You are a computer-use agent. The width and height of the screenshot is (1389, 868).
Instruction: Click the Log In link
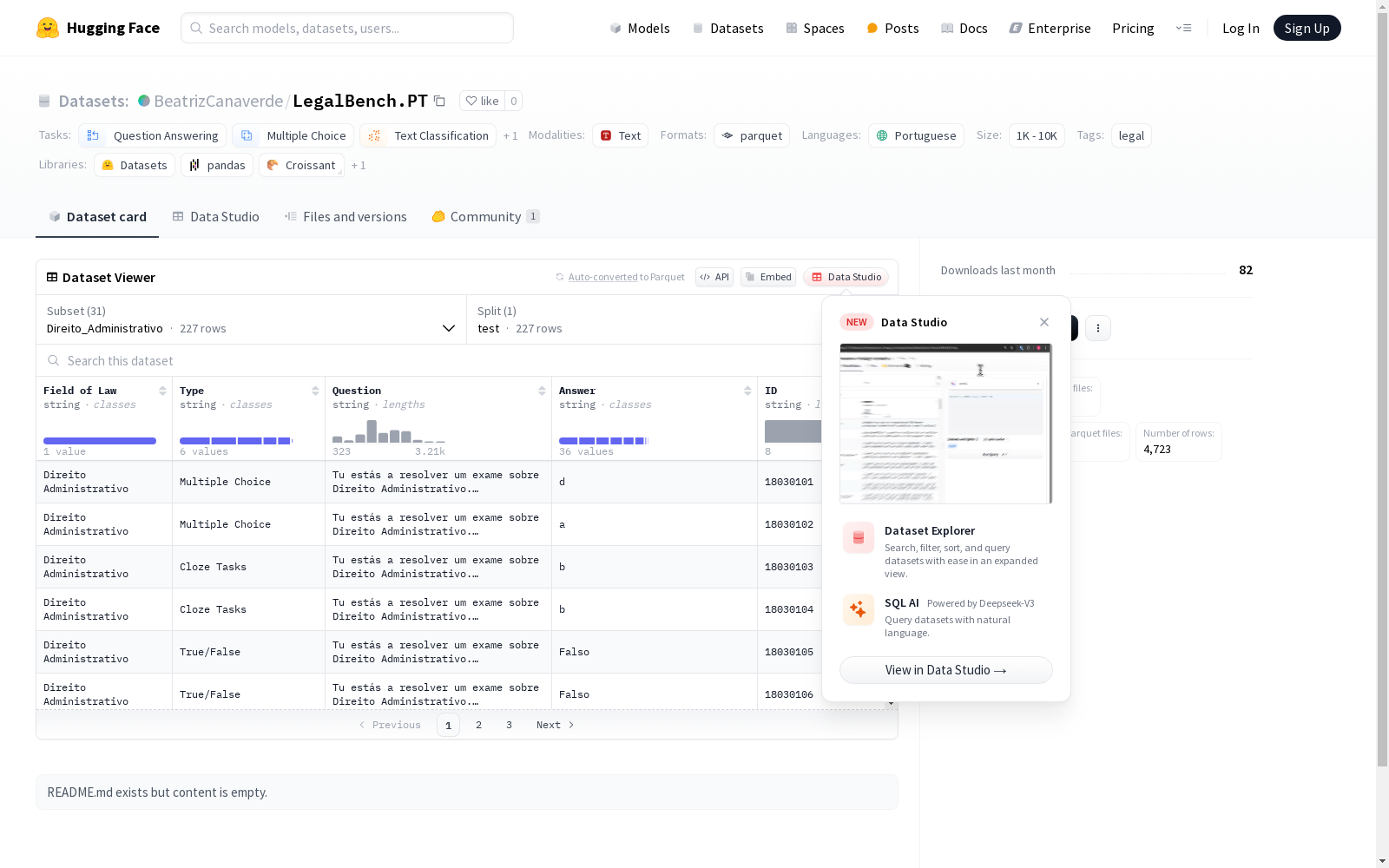(x=1241, y=28)
